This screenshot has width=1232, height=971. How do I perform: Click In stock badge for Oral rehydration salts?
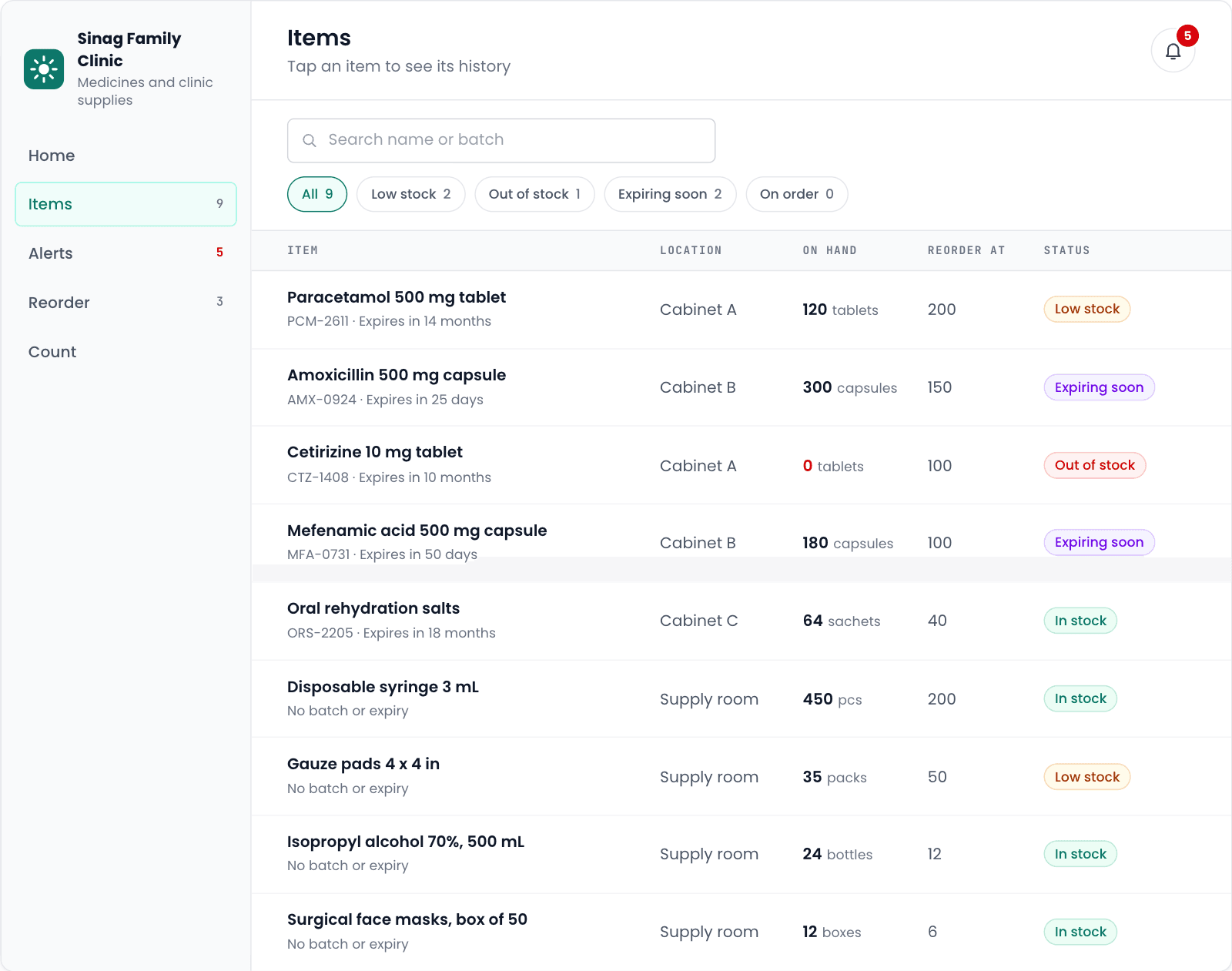(x=1080, y=621)
